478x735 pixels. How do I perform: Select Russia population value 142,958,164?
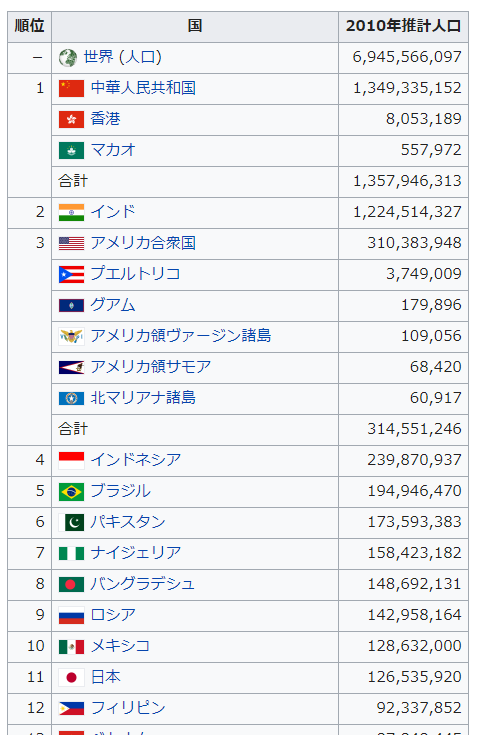(x=414, y=615)
